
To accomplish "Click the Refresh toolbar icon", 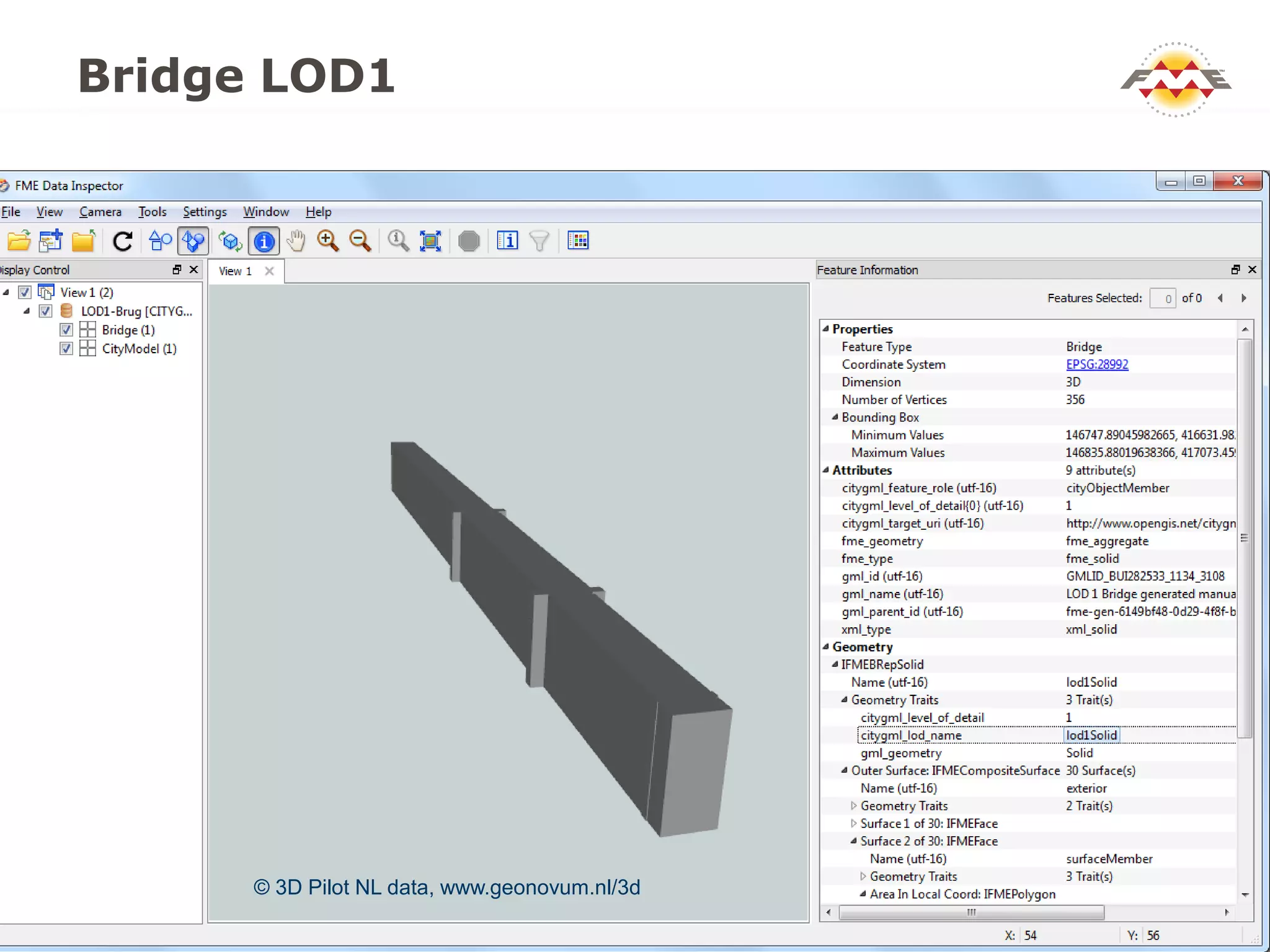I will pos(123,240).
